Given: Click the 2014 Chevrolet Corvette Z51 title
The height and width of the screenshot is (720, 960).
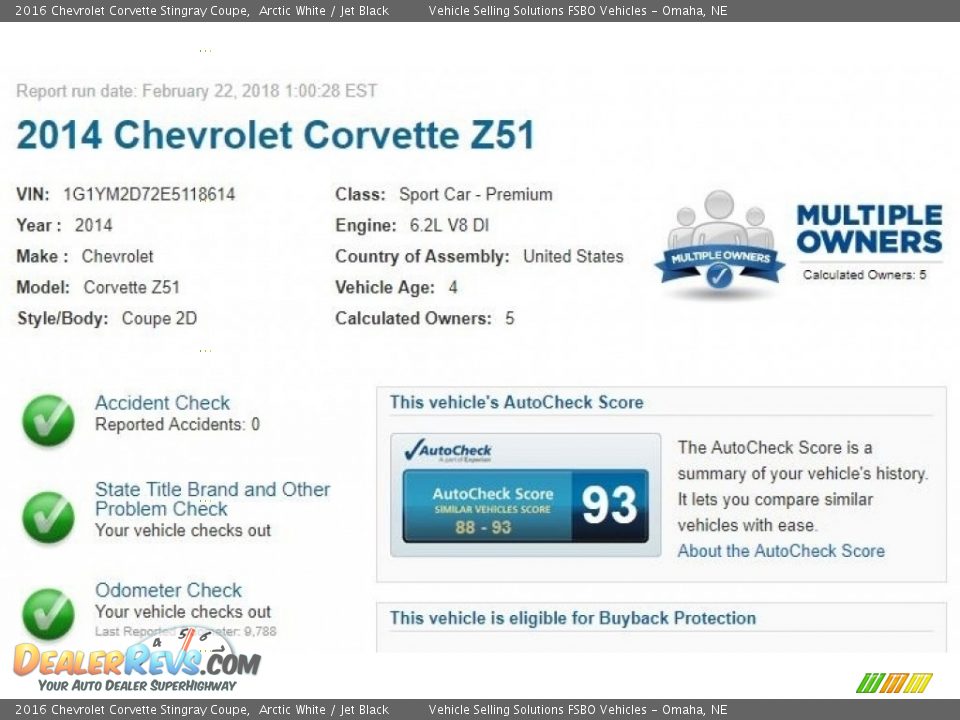Looking at the screenshot, I should coord(276,135).
